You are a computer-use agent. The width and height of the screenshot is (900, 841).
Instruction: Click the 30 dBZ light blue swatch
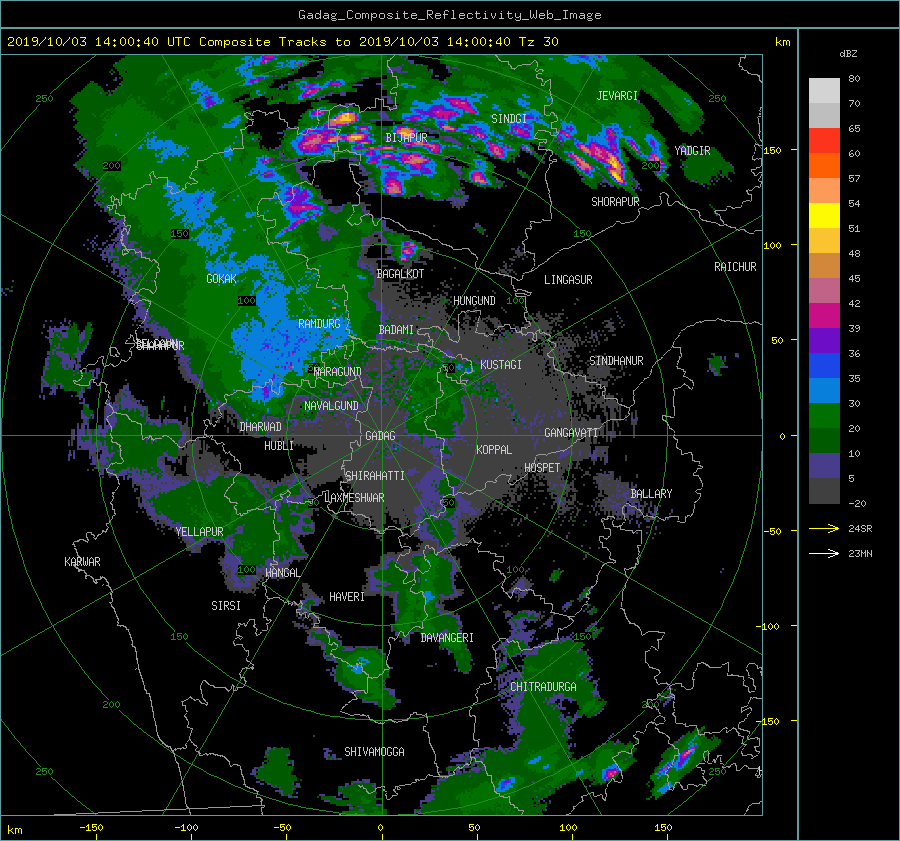coord(824,391)
